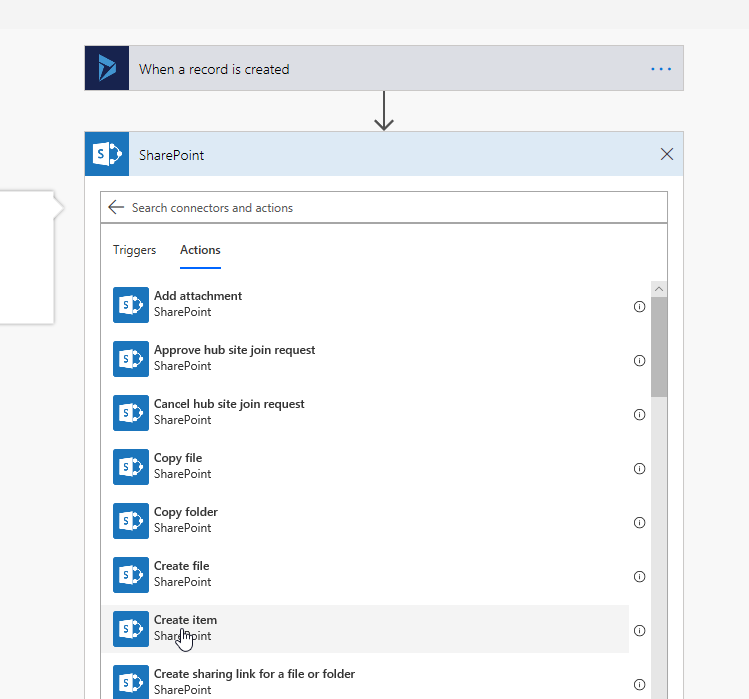Choose the Create file action

click(365, 574)
